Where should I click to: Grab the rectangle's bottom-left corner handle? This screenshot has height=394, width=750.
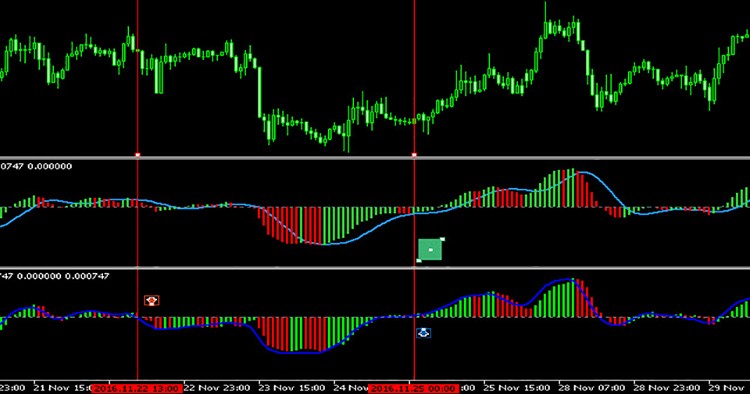419,261
